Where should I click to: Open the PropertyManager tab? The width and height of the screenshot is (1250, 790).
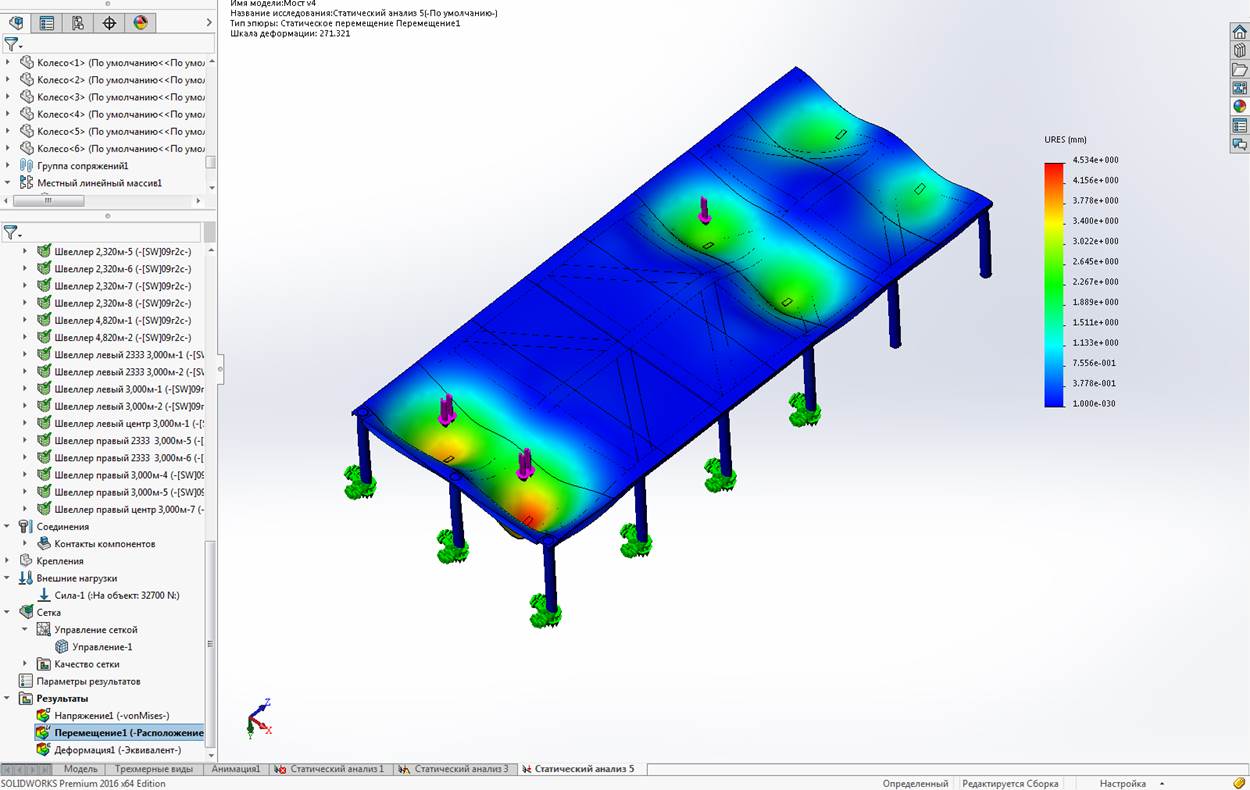click(x=46, y=22)
